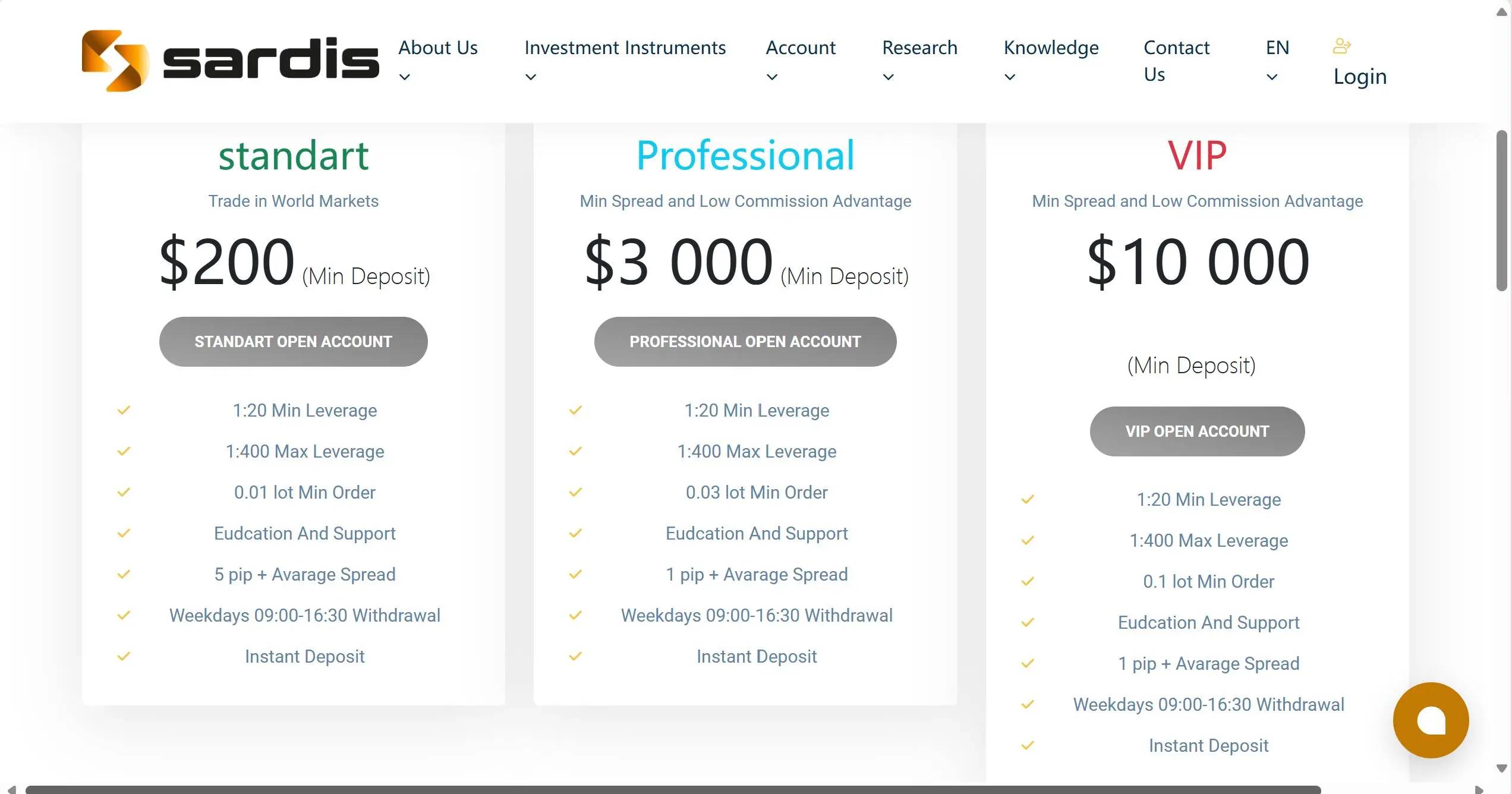Click Standart's "Instant Deposit" text

[x=305, y=657]
